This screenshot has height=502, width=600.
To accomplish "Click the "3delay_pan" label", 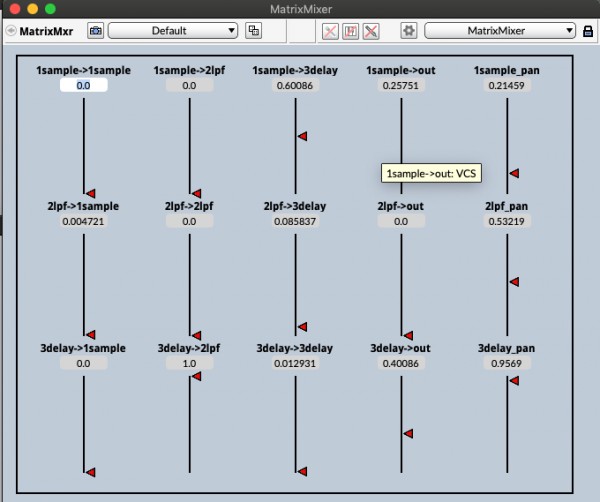I will 507,348.
